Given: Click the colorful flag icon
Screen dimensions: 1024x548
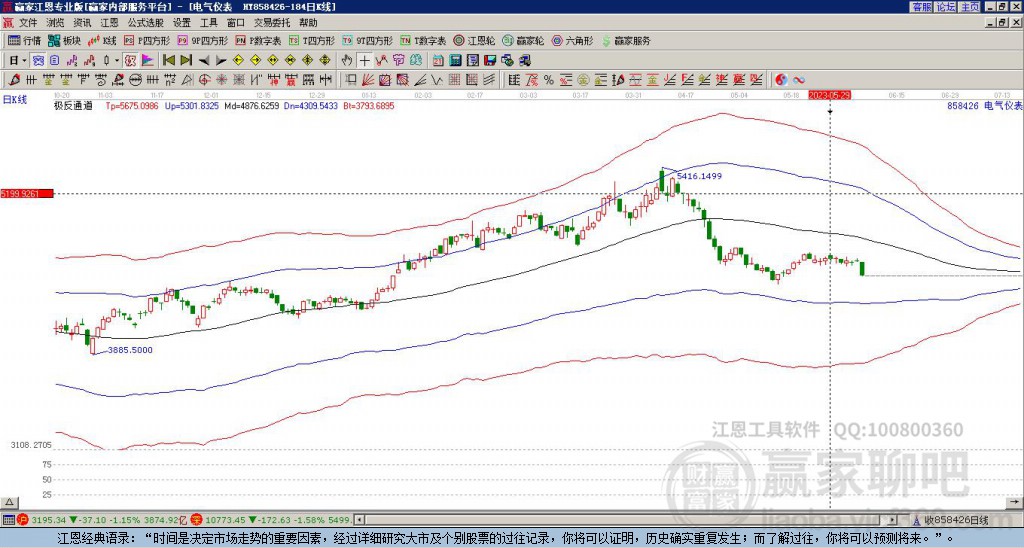Looking at the screenshot, I should (x=147, y=61).
